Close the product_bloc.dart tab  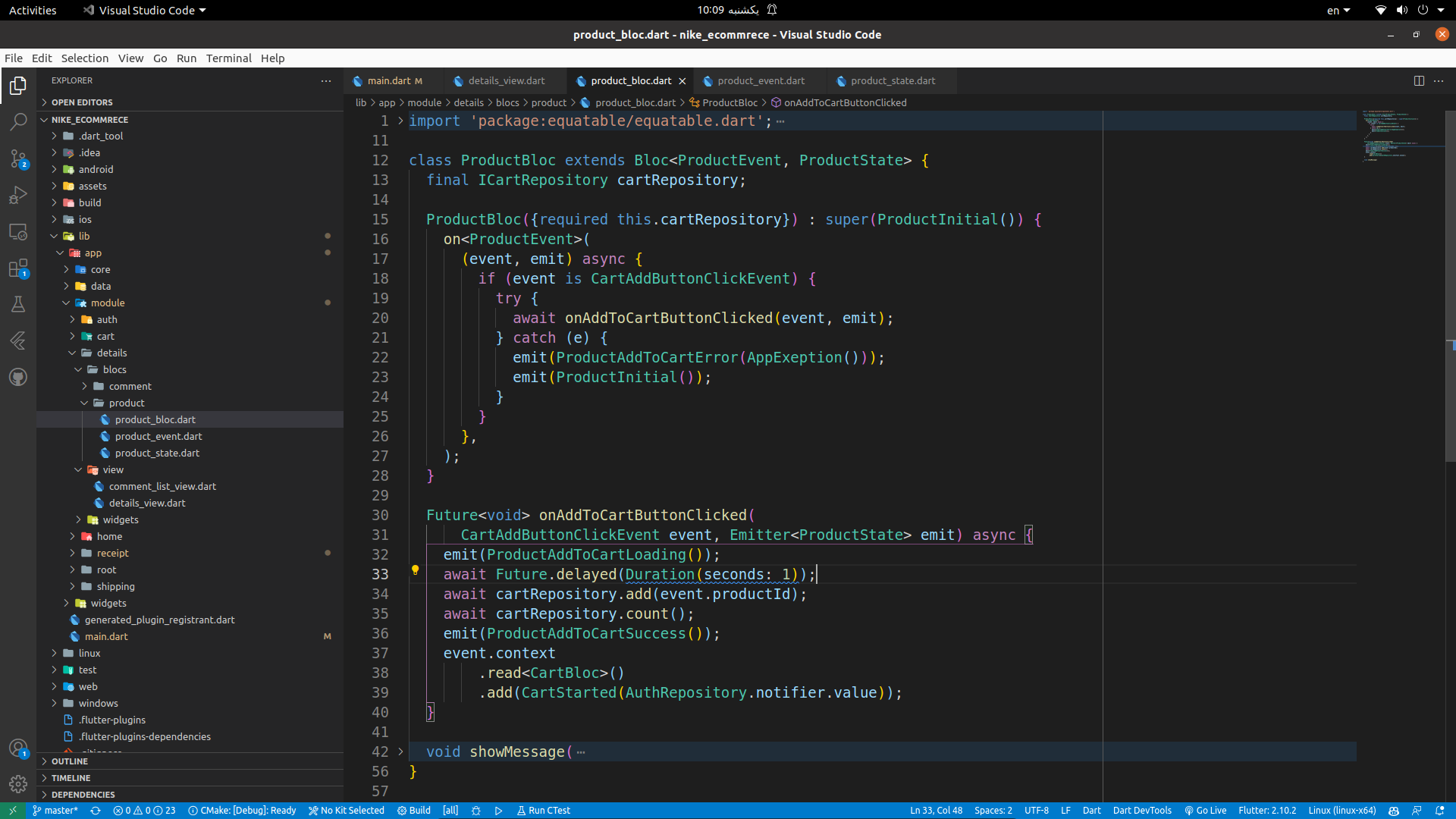pos(682,81)
